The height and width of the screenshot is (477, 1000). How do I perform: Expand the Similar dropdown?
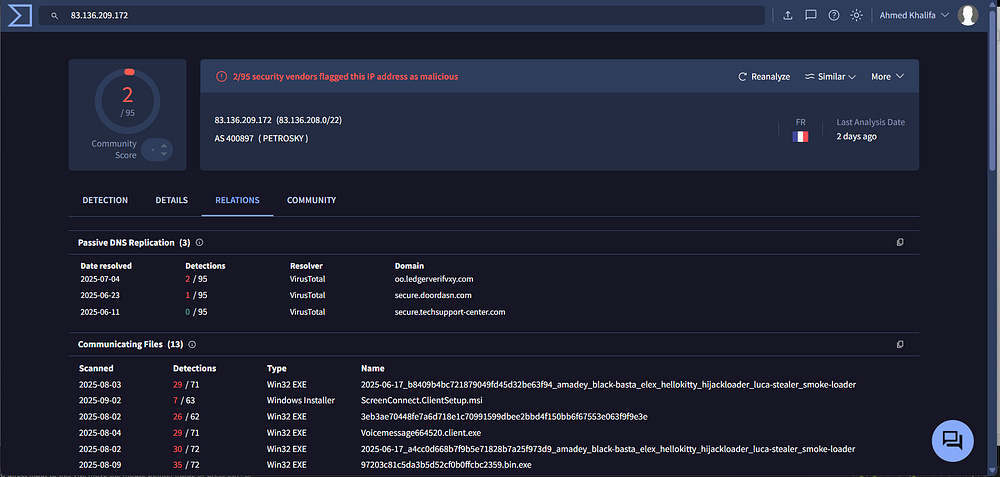pos(831,77)
